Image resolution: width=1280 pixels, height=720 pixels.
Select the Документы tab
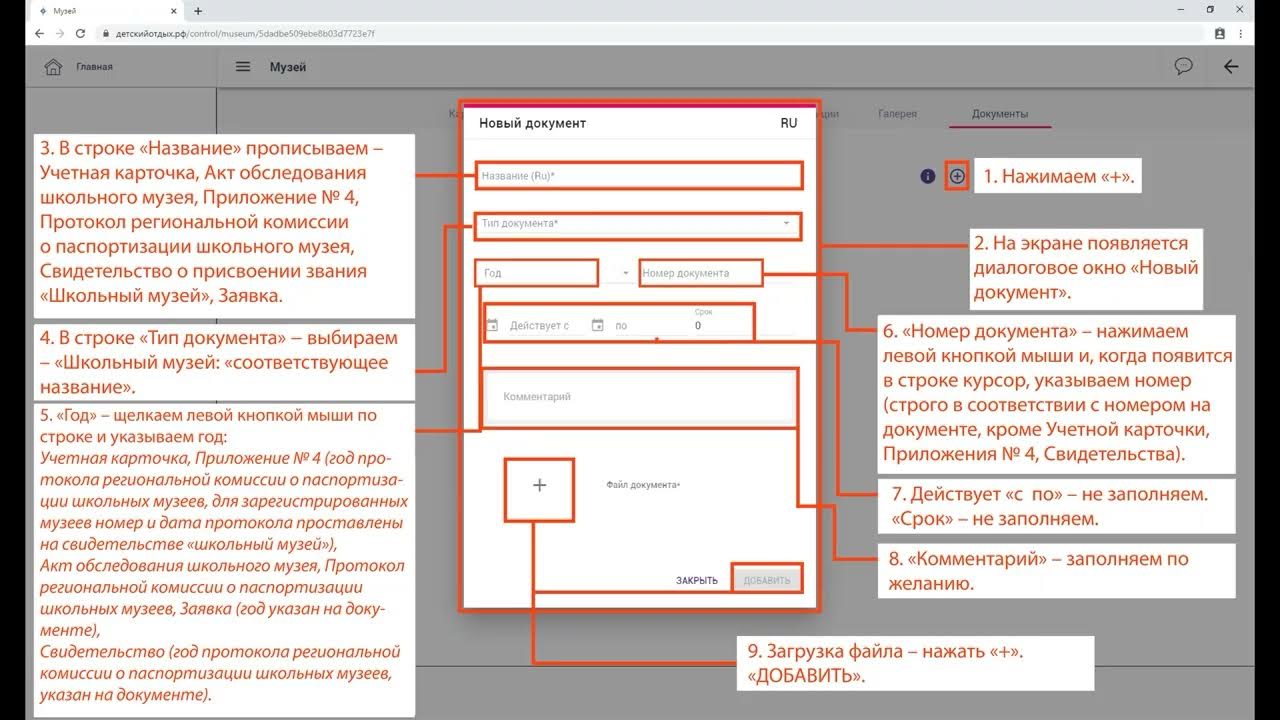[1000, 114]
